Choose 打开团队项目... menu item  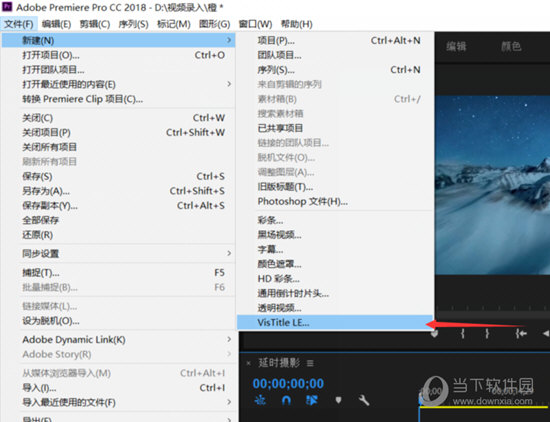click(x=118, y=70)
